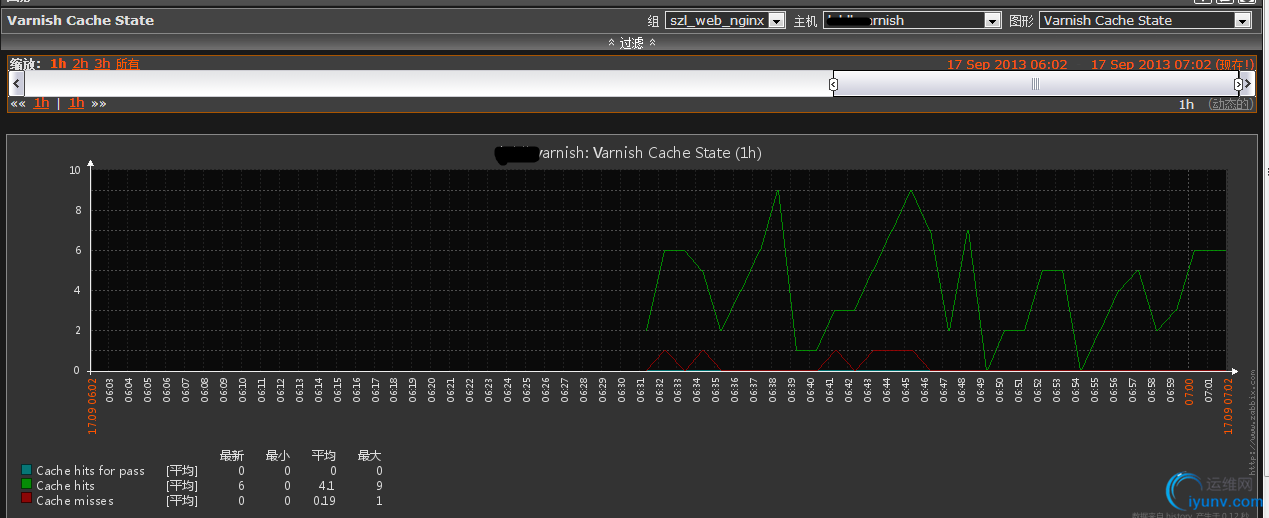
Task: Set zoom to 2h
Action: pyautogui.click(x=80, y=63)
